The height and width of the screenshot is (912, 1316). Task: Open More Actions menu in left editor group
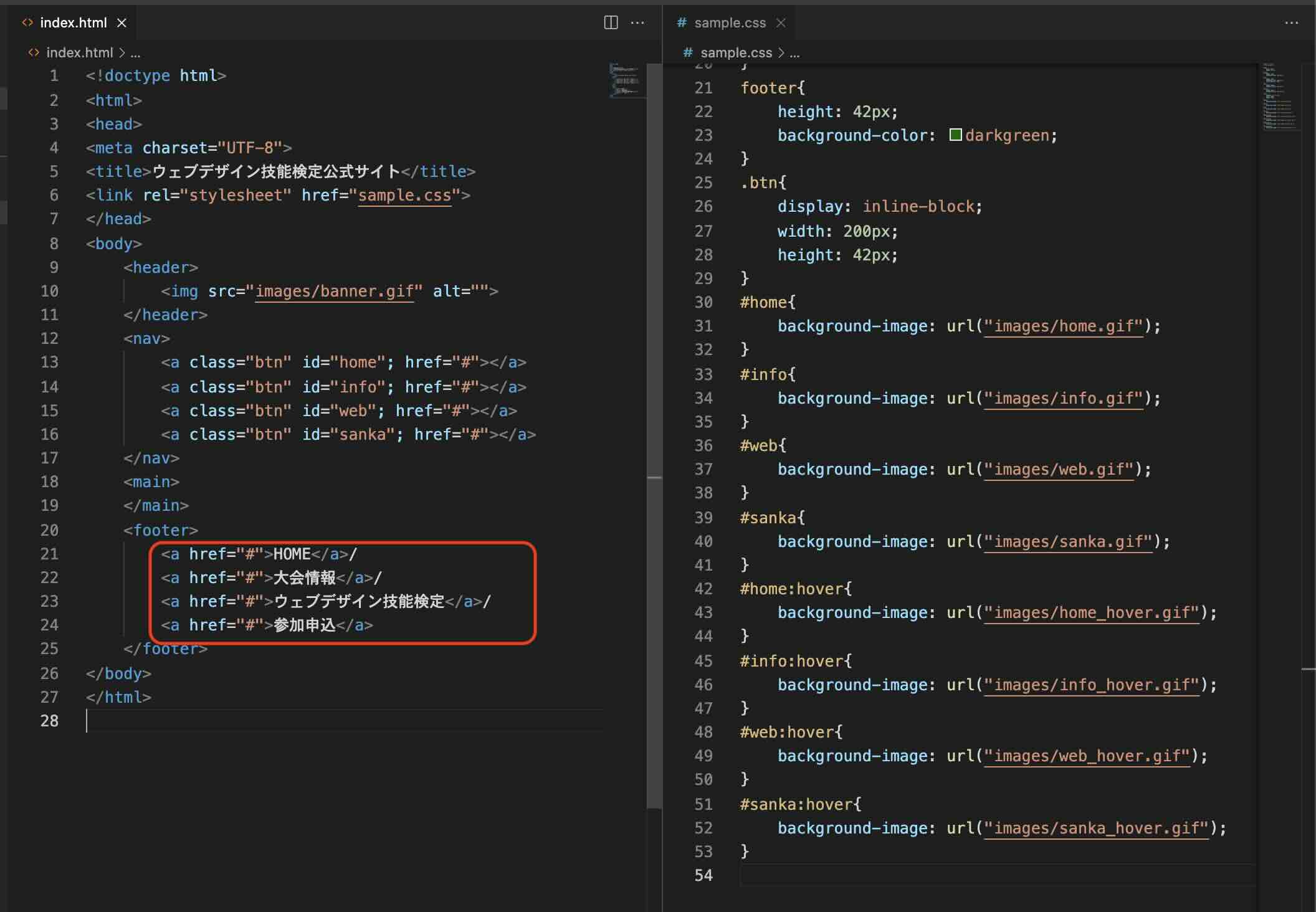click(637, 23)
